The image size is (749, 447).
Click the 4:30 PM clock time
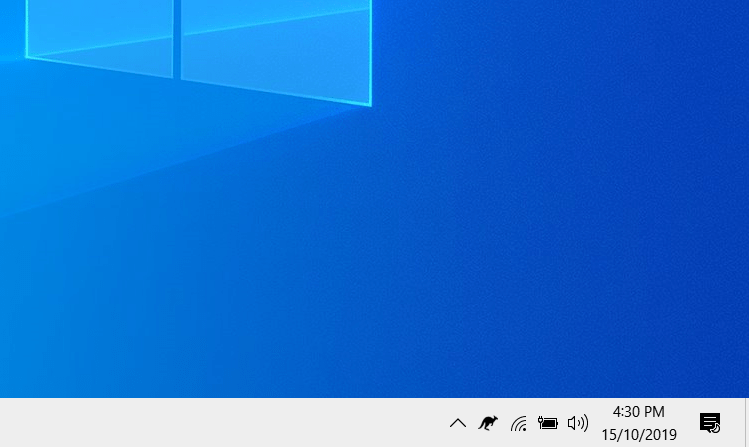638,412
